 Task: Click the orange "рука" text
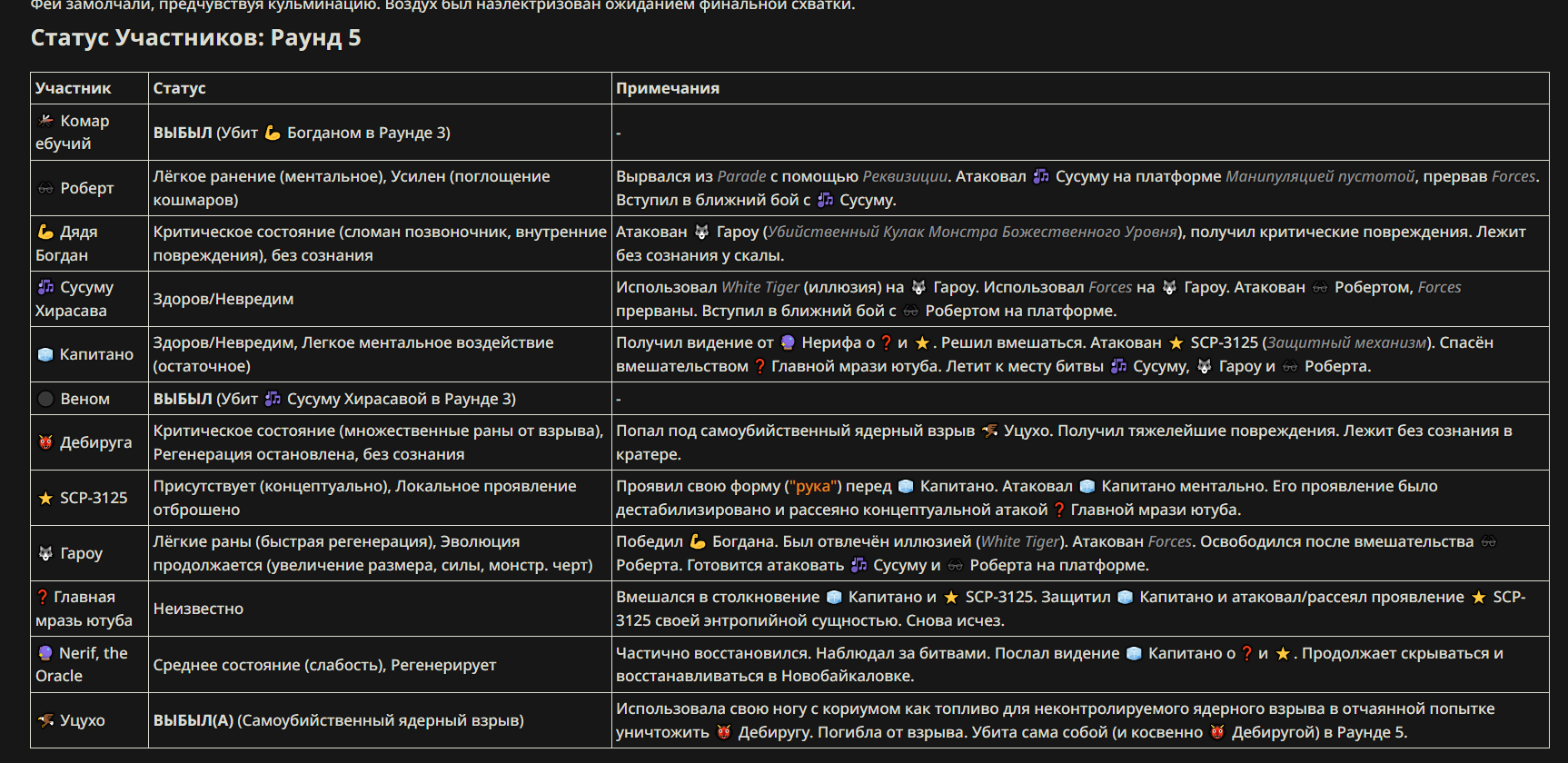815,486
